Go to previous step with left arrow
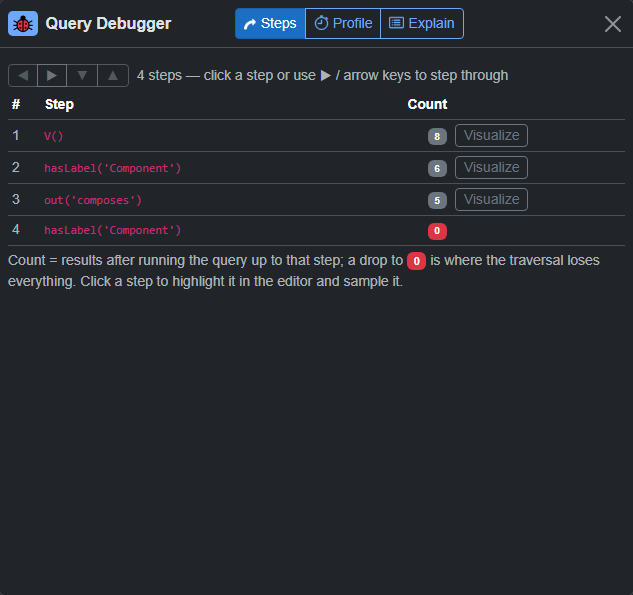633x595 pixels. coord(23,75)
